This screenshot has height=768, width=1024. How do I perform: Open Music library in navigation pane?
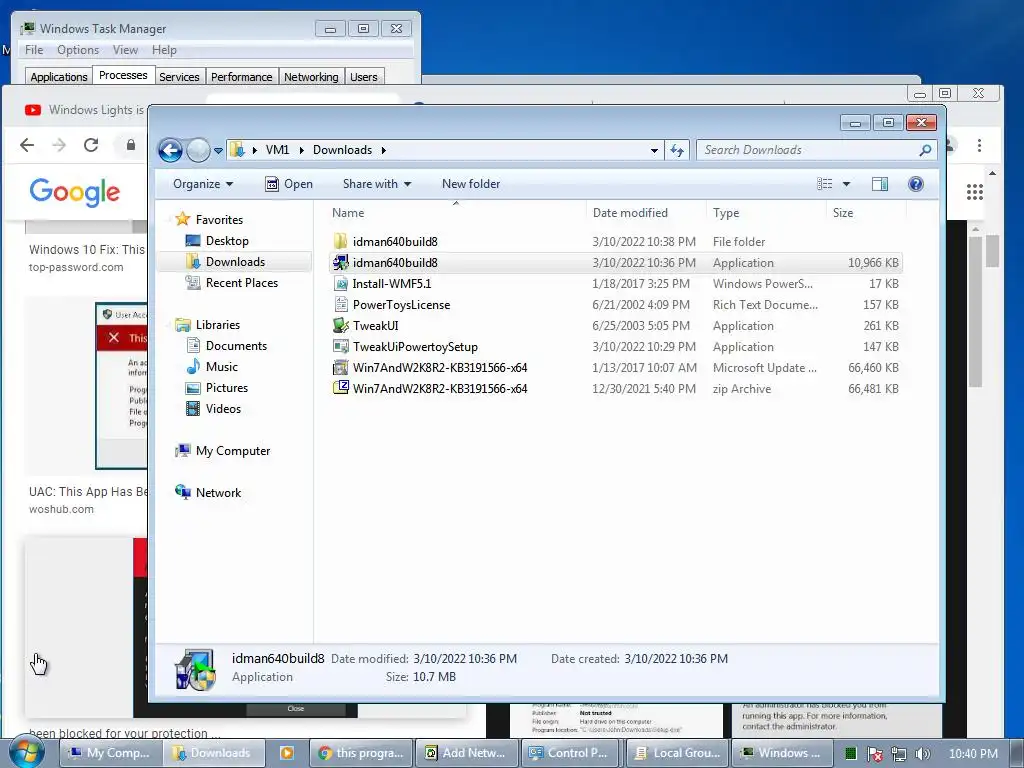click(212, 366)
